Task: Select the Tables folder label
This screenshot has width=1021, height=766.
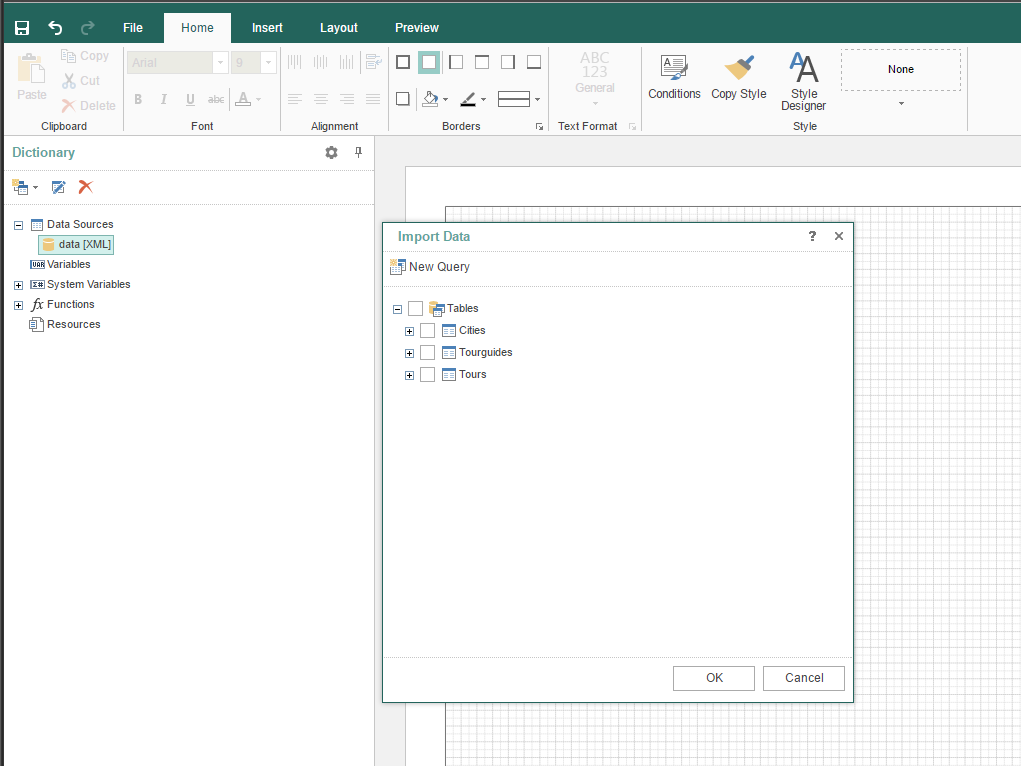Action: [x=462, y=308]
